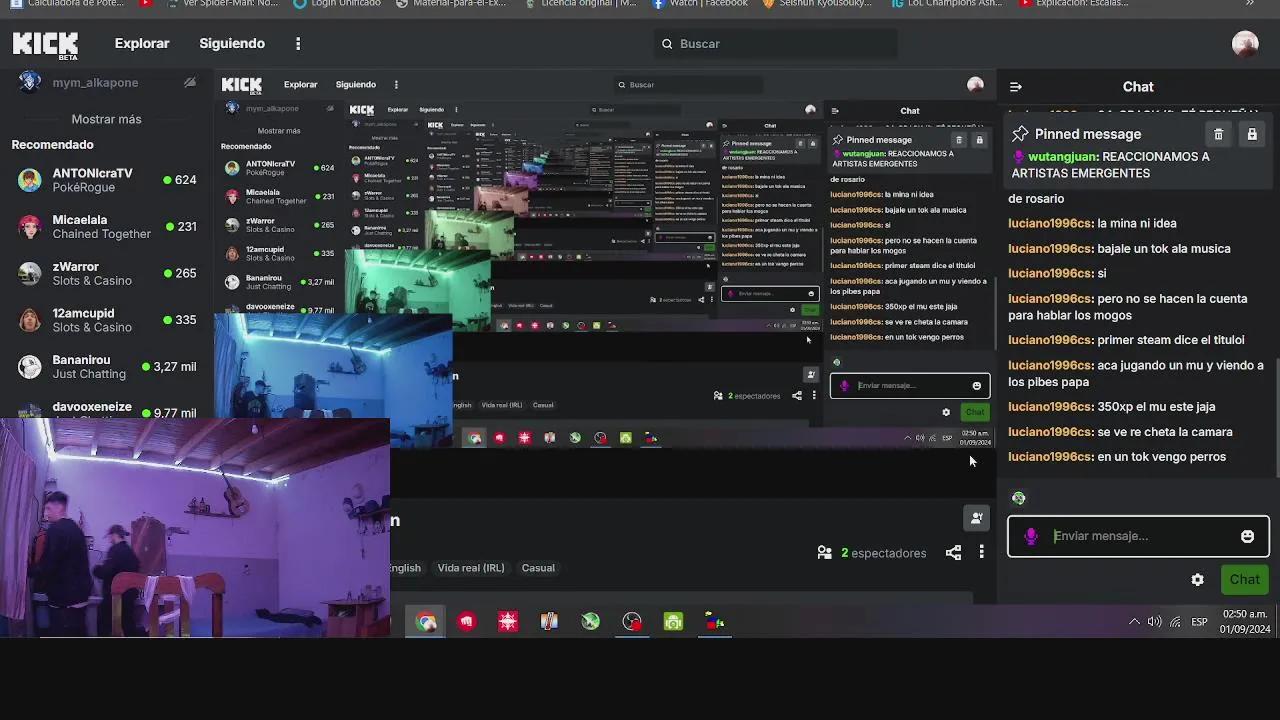The height and width of the screenshot is (720, 1280).
Task: Focus the Buscar search field
Action: 775,44
